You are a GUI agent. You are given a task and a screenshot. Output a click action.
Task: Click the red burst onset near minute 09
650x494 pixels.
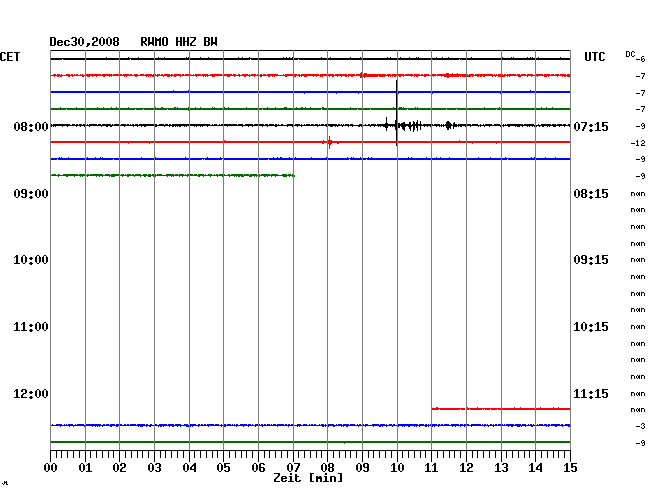[363, 75]
